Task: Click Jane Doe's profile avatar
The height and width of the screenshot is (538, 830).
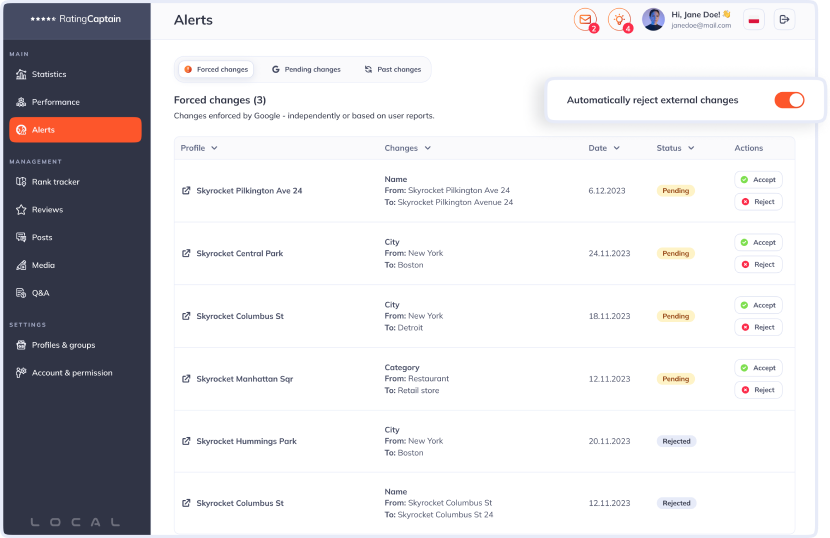Action: click(x=653, y=19)
